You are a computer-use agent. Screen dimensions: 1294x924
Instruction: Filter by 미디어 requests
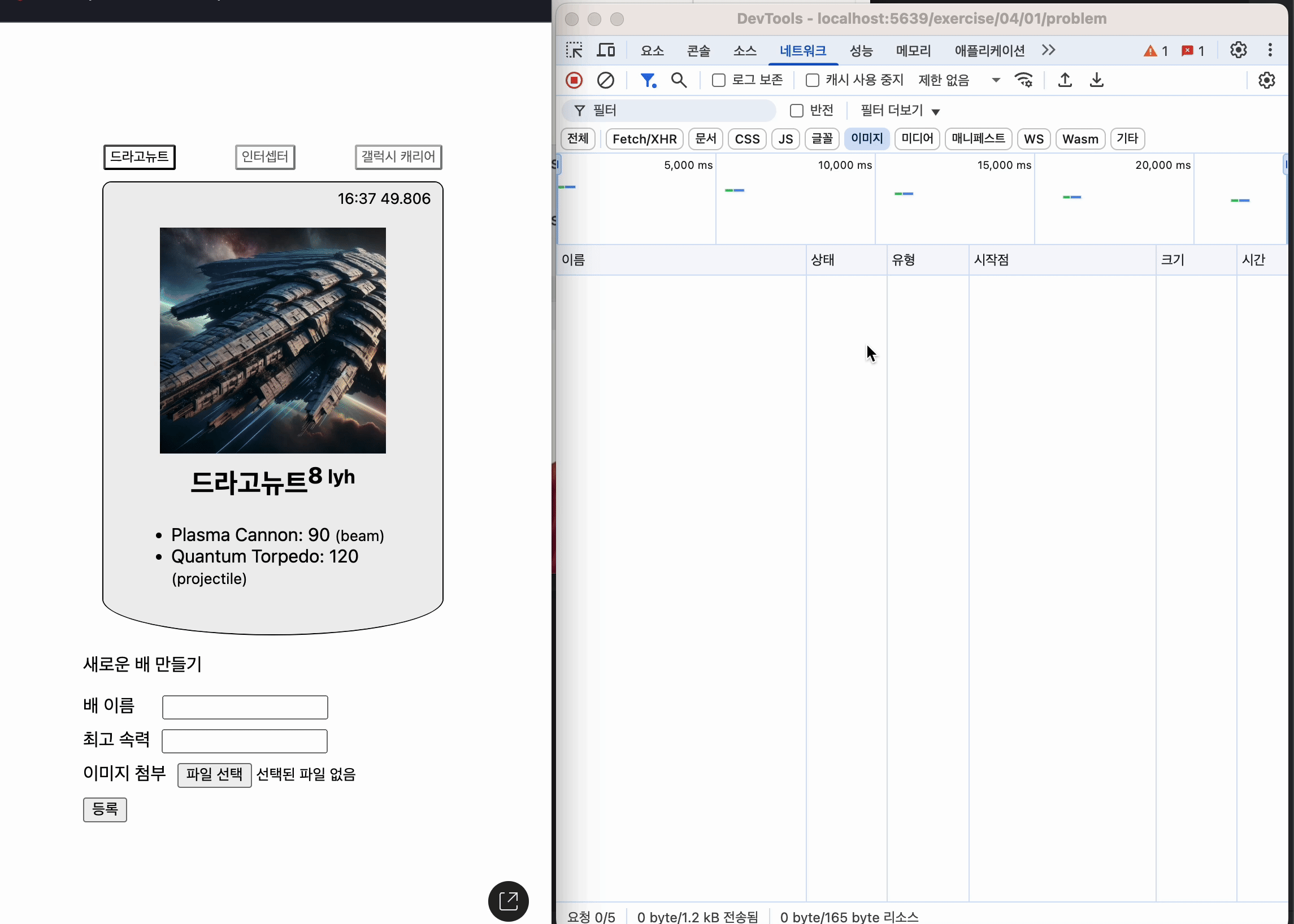(917, 139)
